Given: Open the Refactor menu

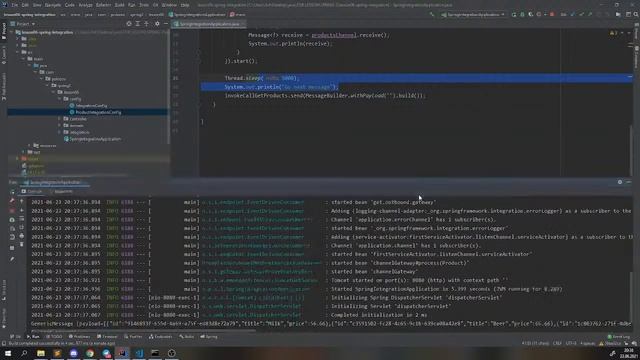Looking at the screenshot, I should coord(103,5).
